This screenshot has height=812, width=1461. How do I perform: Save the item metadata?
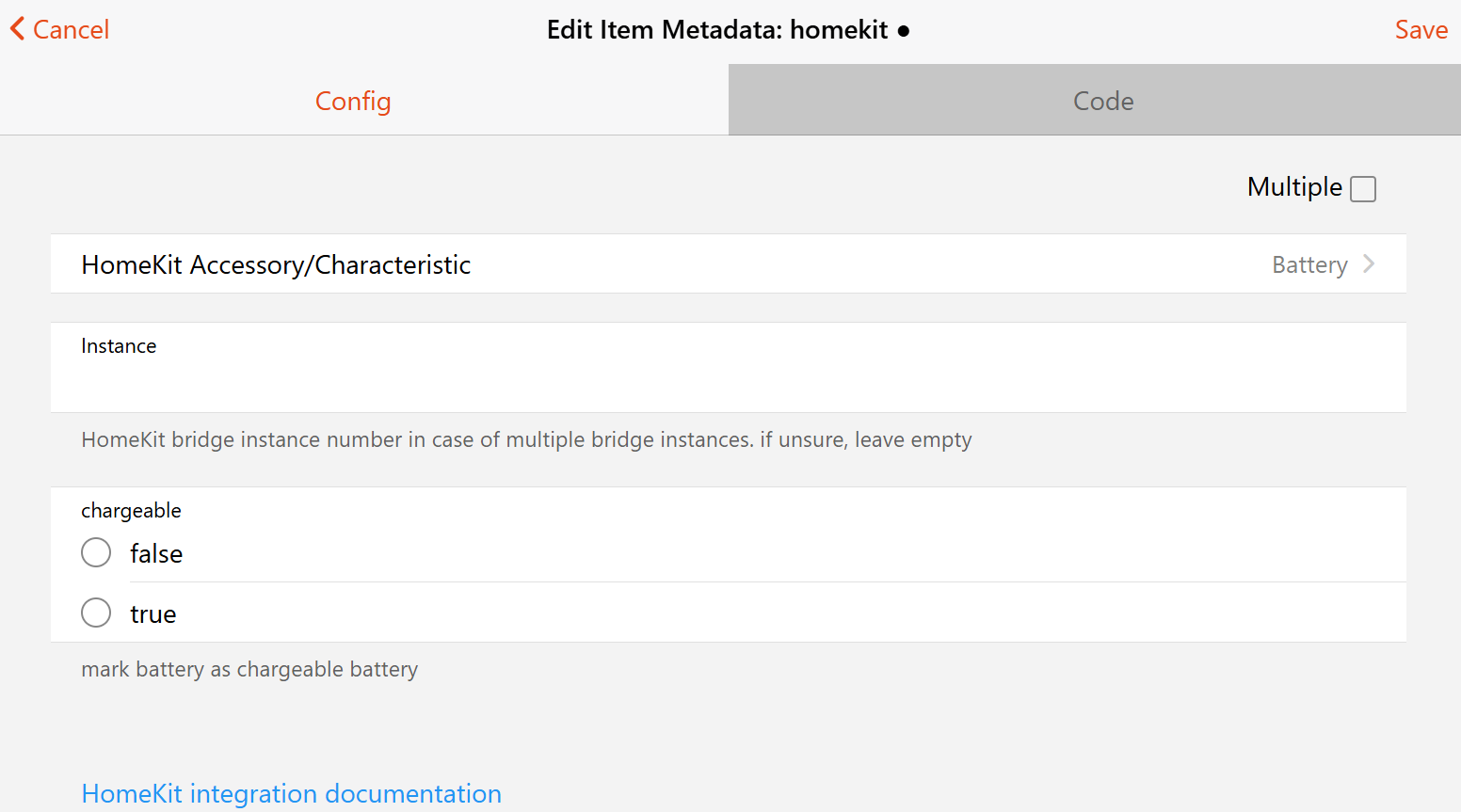[x=1421, y=30]
